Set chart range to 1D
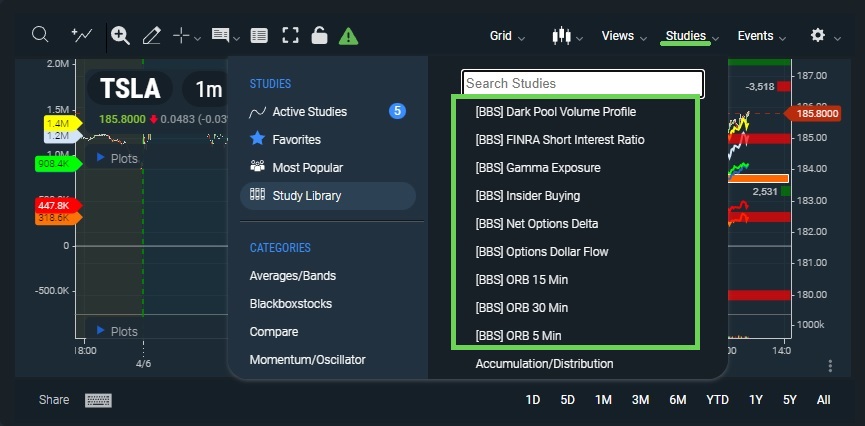 (533, 400)
